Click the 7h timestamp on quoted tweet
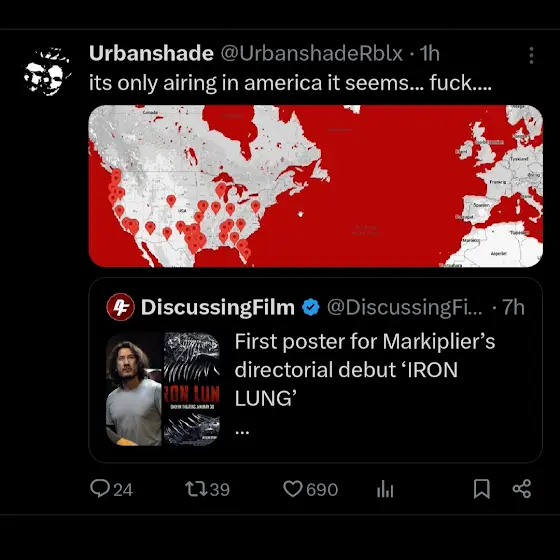 pyautogui.click(x=513, y=307)
